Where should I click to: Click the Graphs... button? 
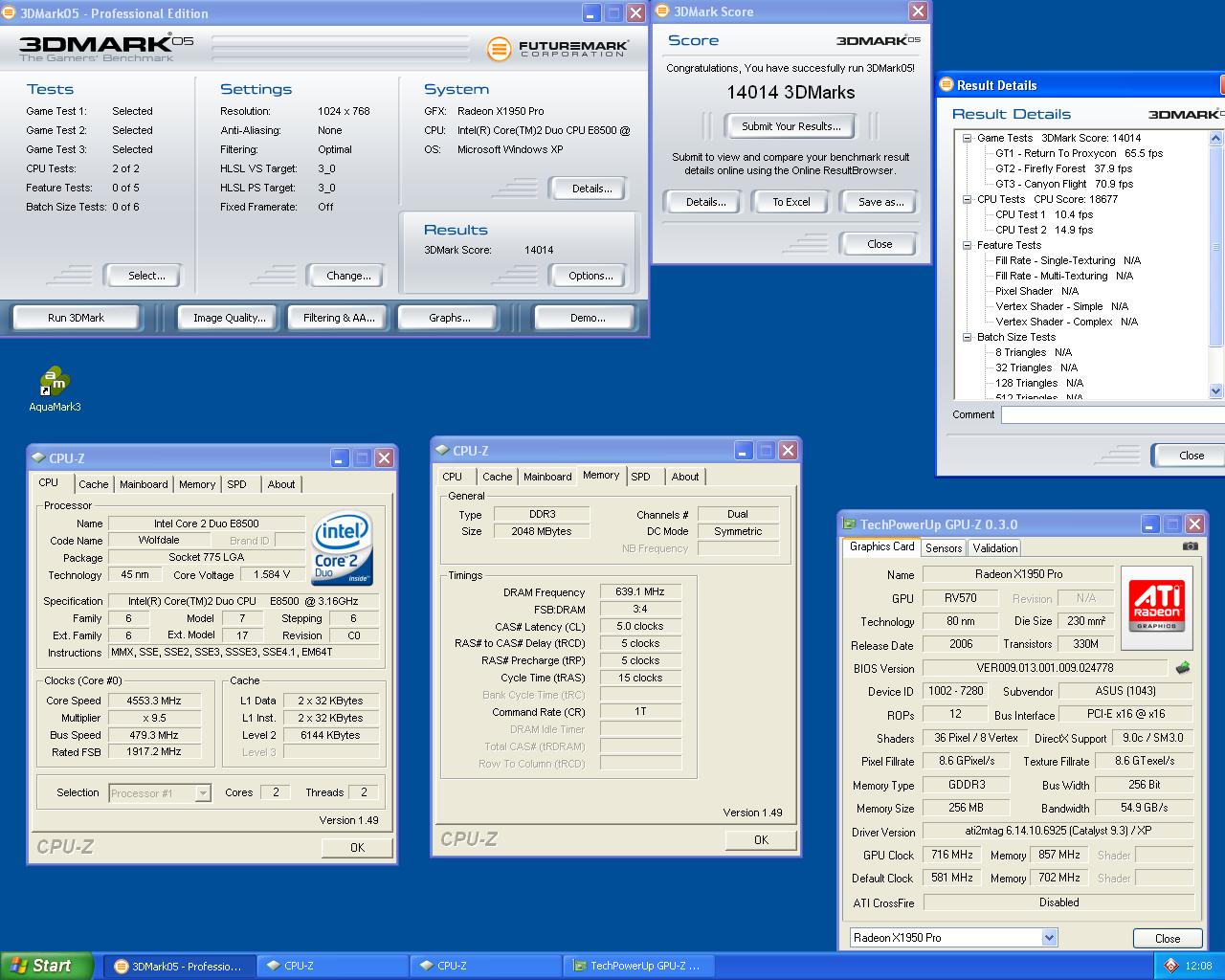pos(450,318)
